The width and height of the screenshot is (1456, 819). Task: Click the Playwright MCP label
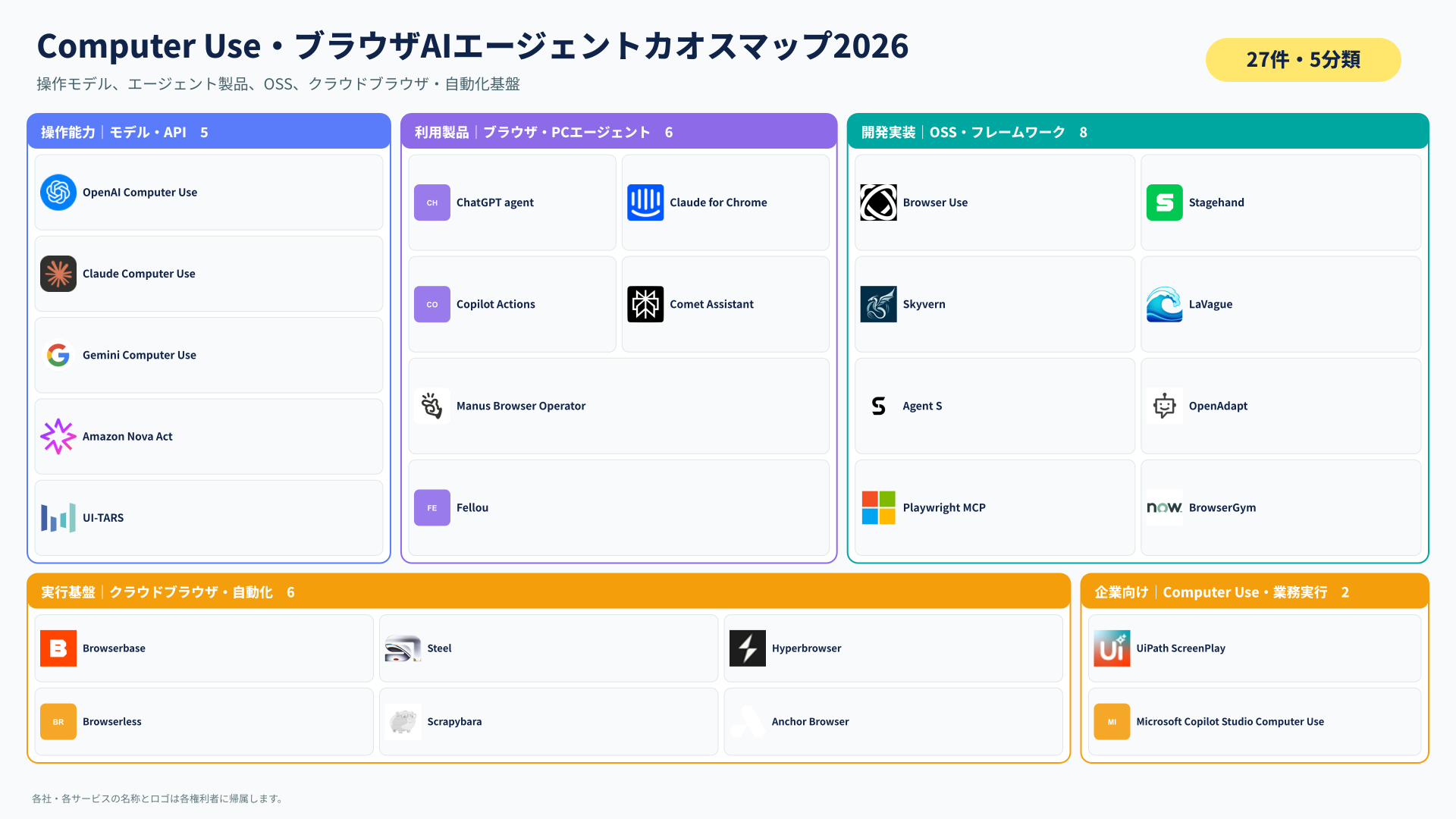(x=944, y=508)
